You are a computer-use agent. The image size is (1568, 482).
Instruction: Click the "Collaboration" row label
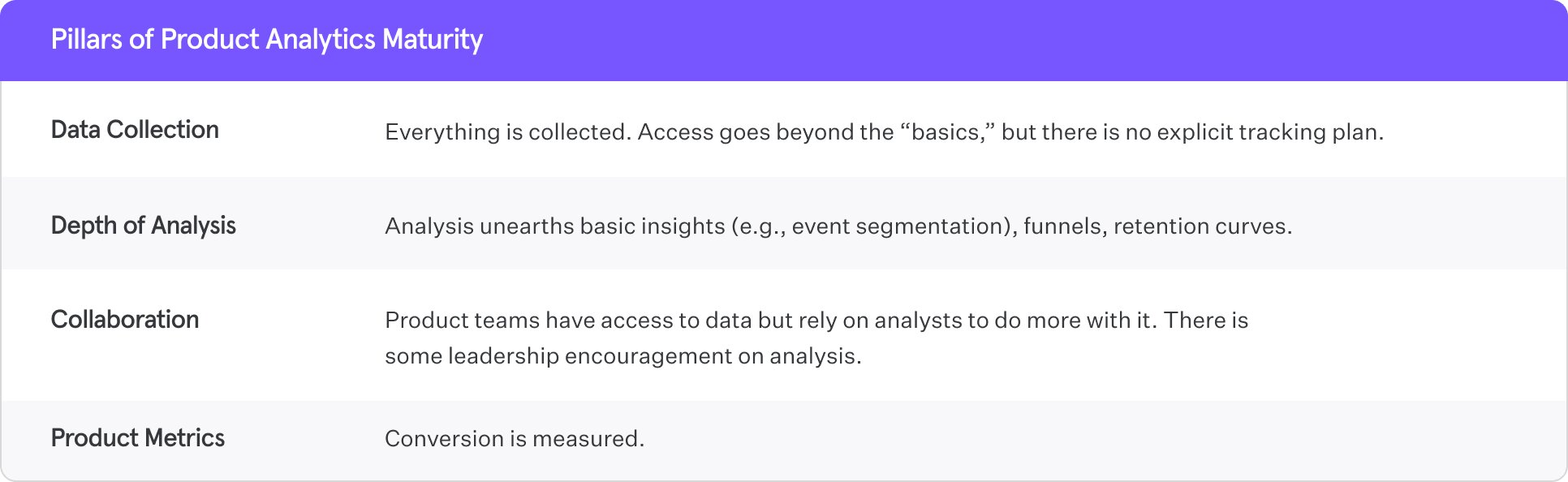tap(124, 320)
